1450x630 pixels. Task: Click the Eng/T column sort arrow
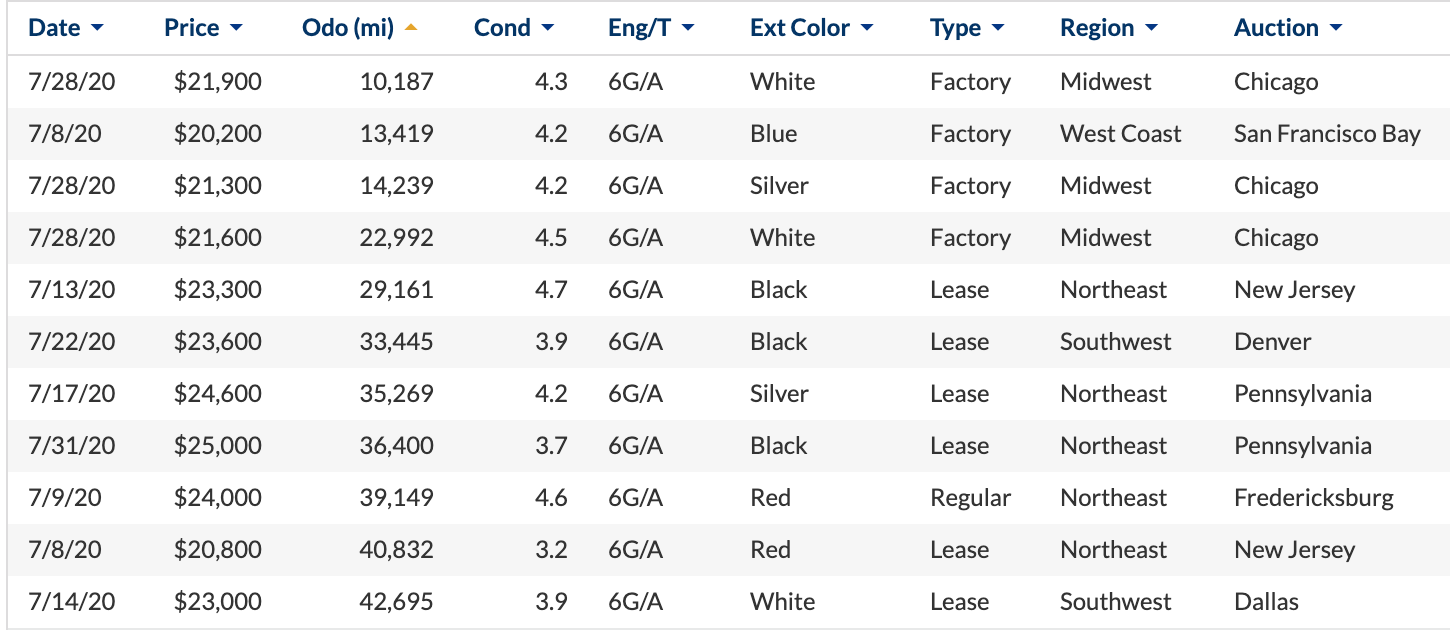pyautogui.click(x=688, y=29)
